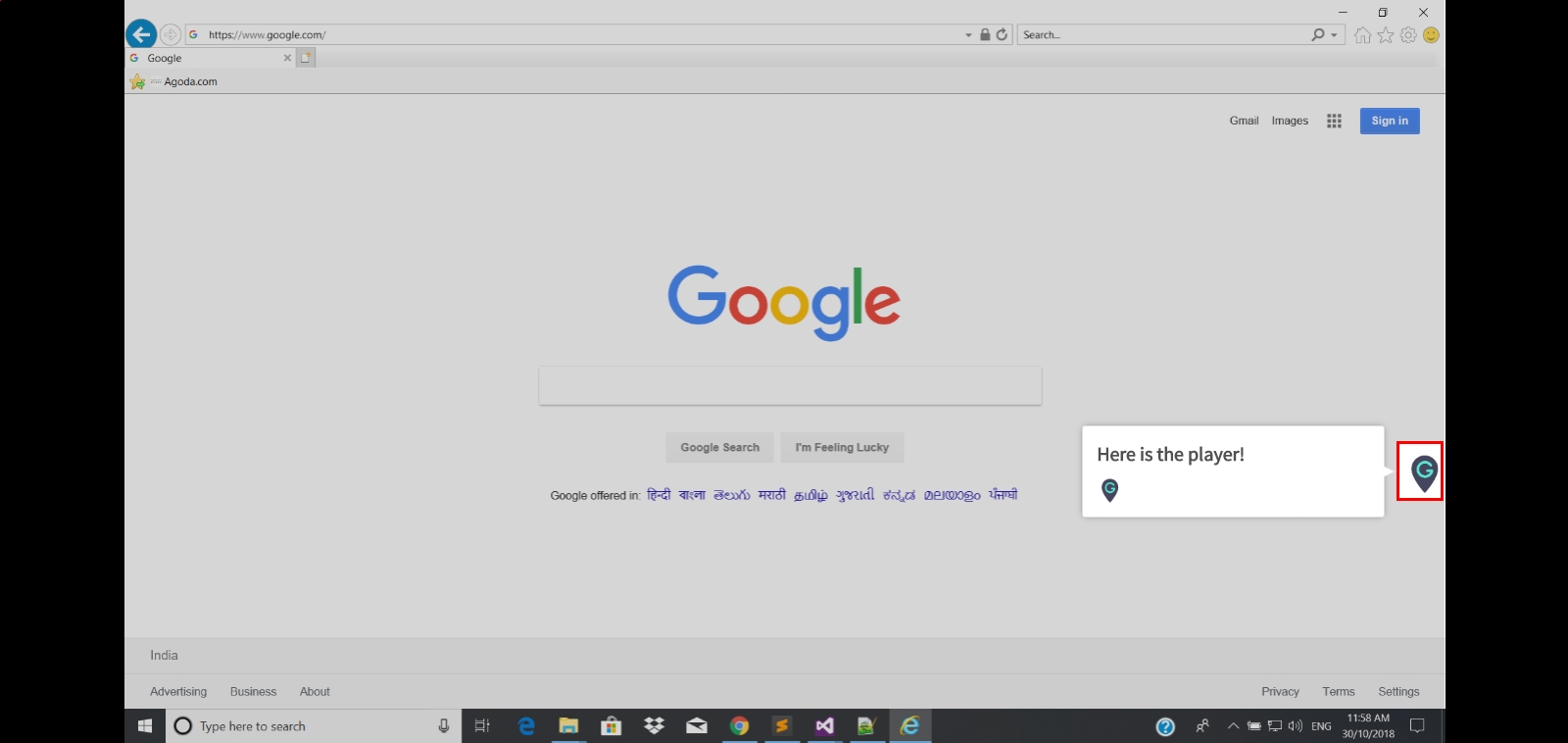Viewport: 1568px width, 743px height.
Task: Switch Google to the Punjabi language link
Action: click(1003, 495)
